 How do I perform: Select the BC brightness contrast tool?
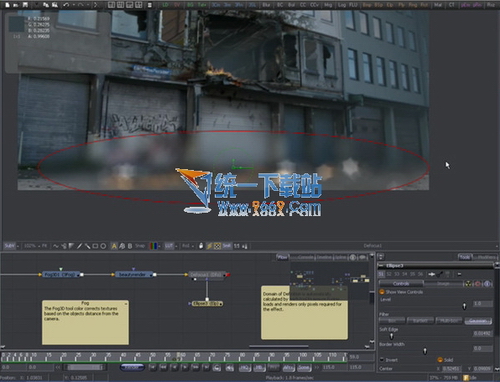[280, 5]
